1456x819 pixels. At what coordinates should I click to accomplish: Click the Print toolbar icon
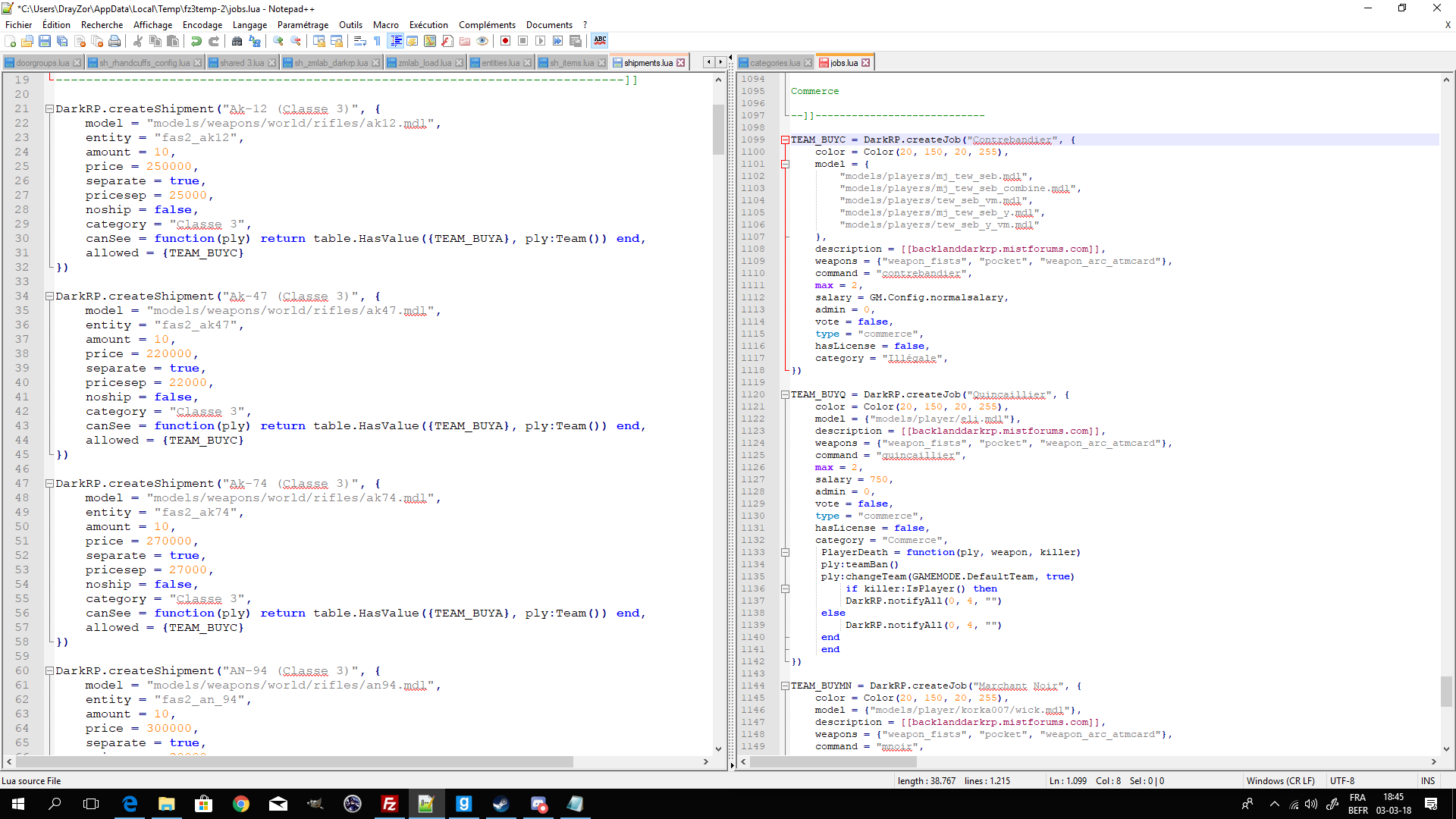[x=115, y=41]
